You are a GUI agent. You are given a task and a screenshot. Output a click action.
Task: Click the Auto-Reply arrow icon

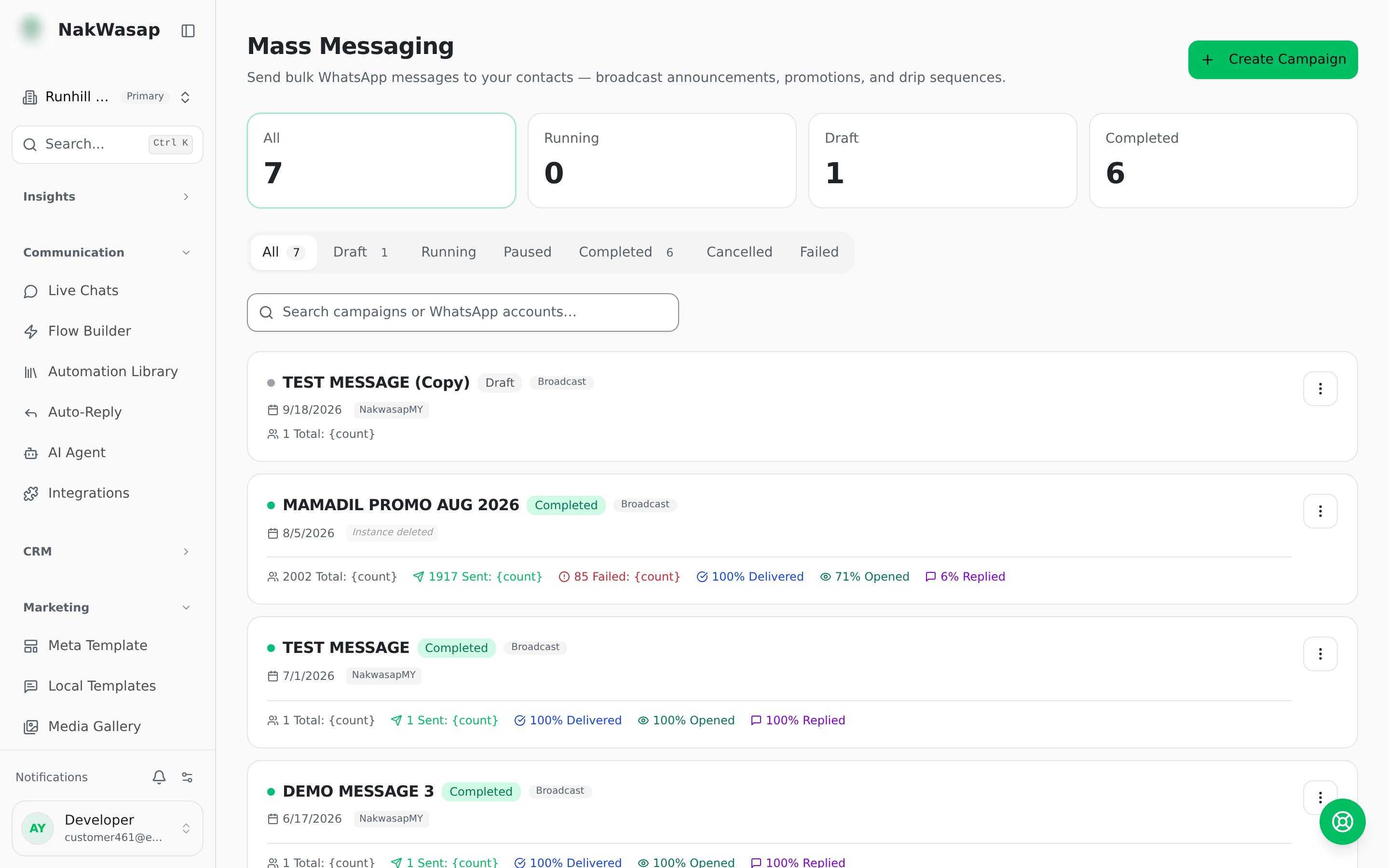31,413
